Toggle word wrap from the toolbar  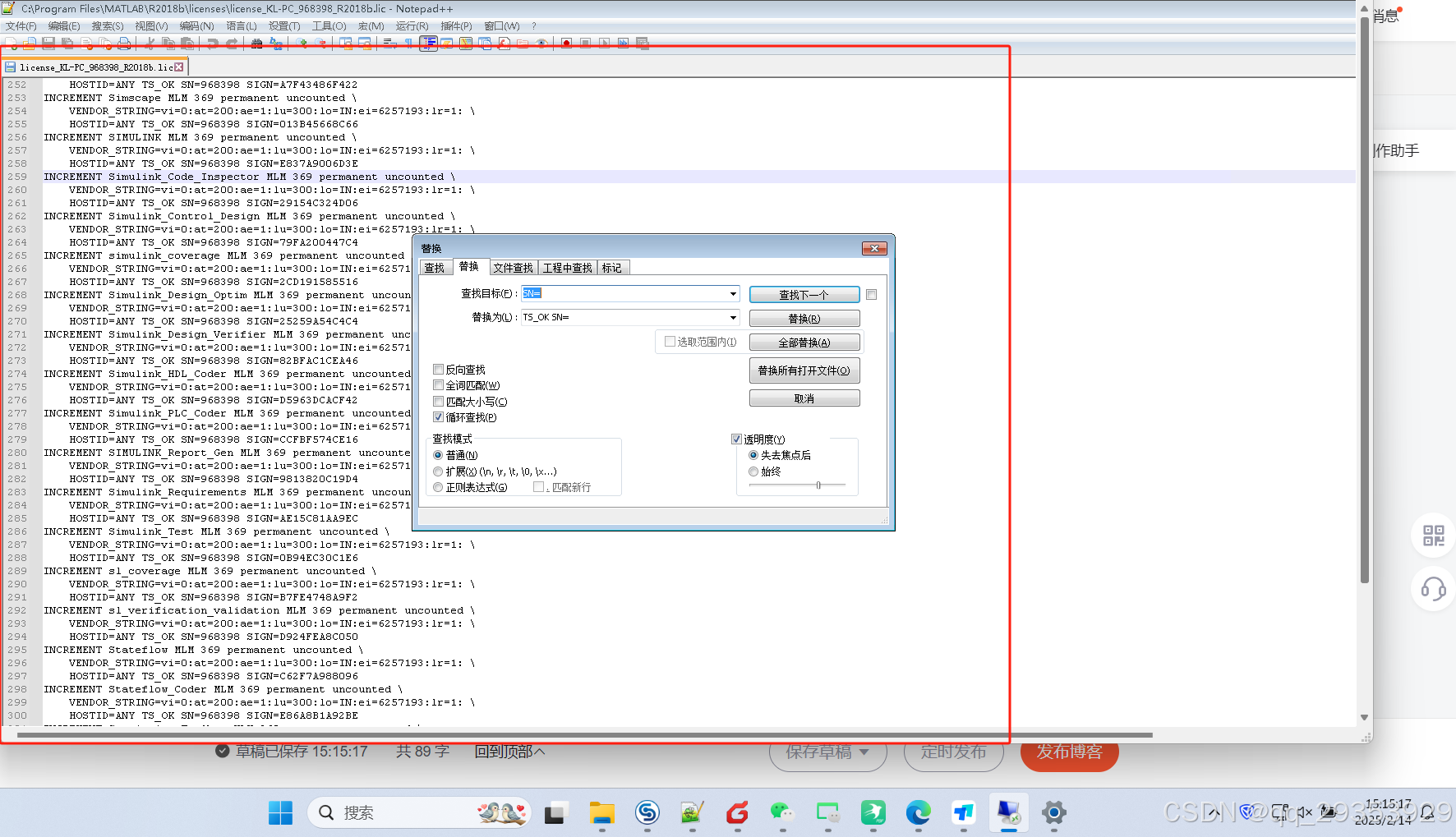(389, 44)
